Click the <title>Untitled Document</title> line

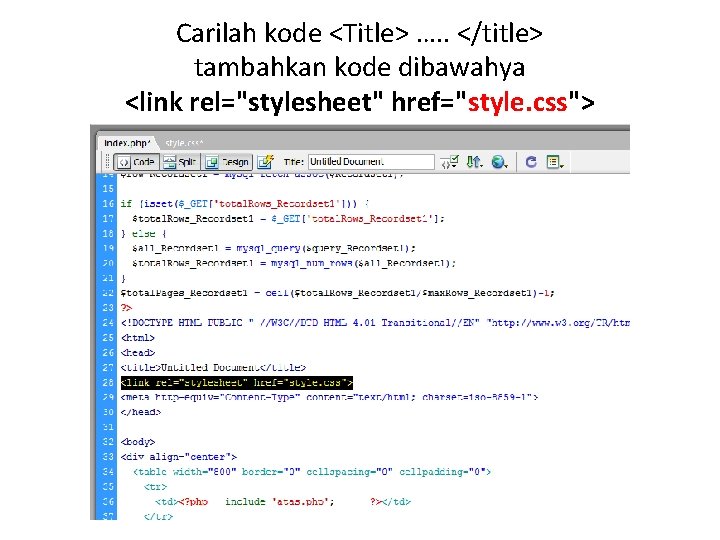[213, 367]
